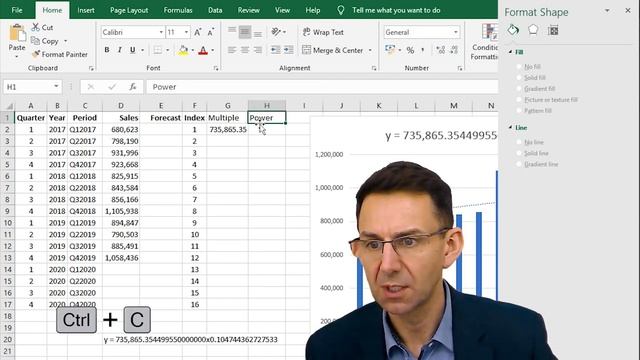Apply Percent Style format
The width and height of the screenshot is (640, 360).
(410, 50)
